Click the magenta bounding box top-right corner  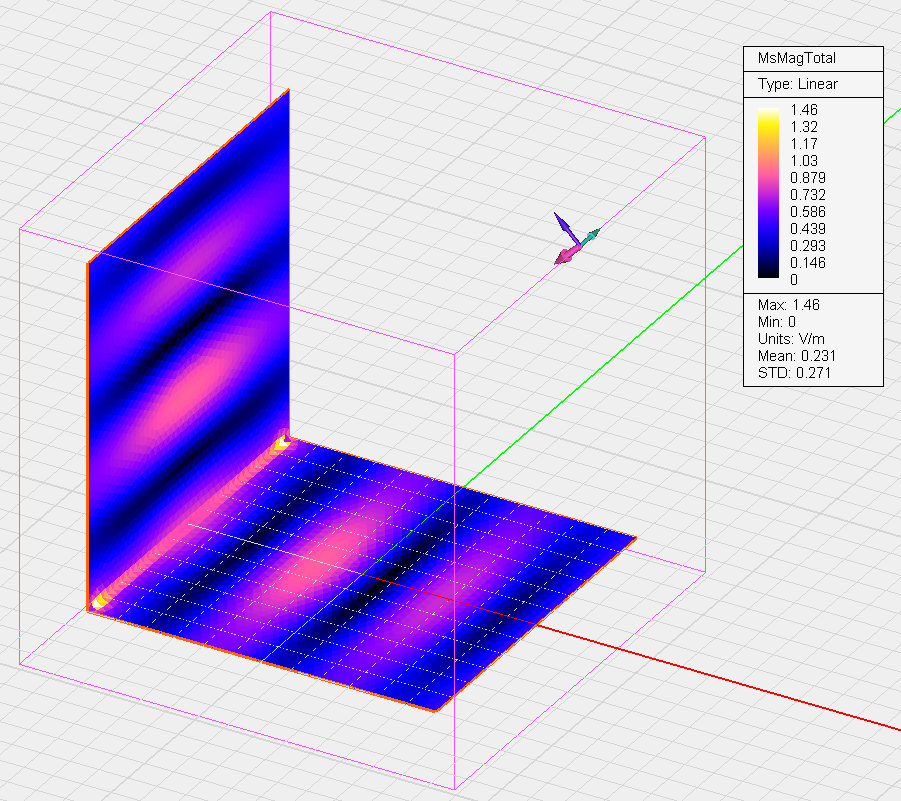[x=705, y=136]
